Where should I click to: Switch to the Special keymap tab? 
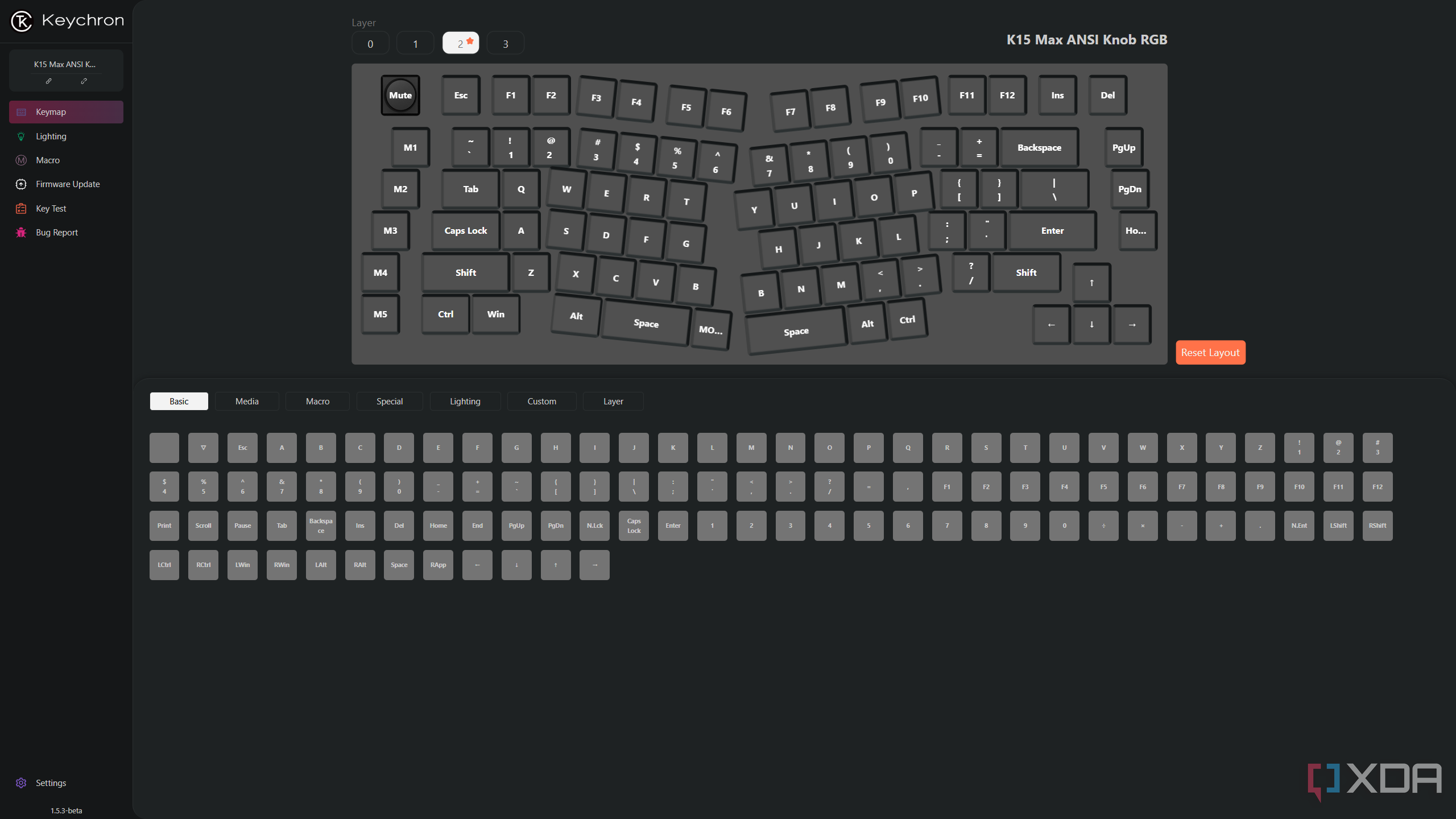(x=389, y=401)
